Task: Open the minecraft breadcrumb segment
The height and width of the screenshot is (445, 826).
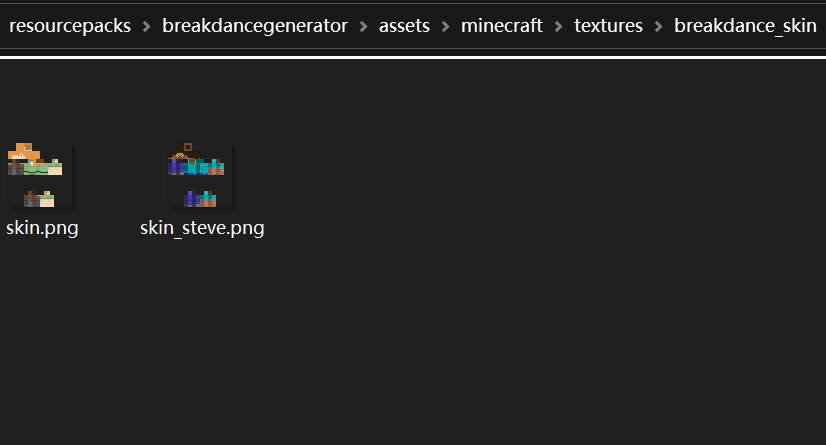Action: pyautogui.click(x=503, y=26)
